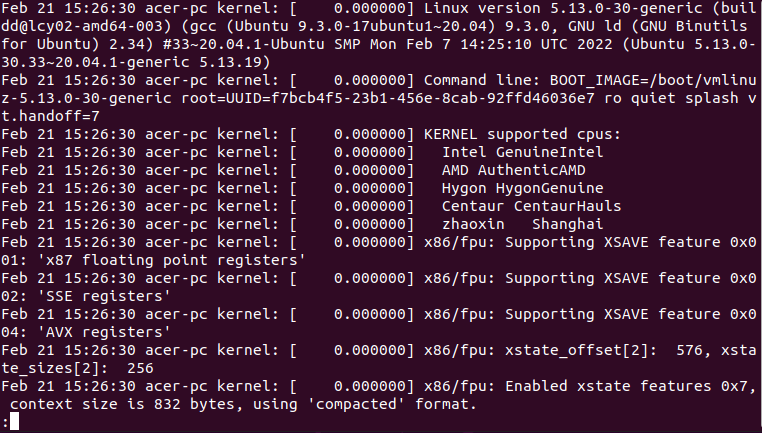The image size is (762, 433).
Task: Click the 'Linux version 5.13.0-30-generic' text
Action: pyautogui.click(x=563, y=8)
